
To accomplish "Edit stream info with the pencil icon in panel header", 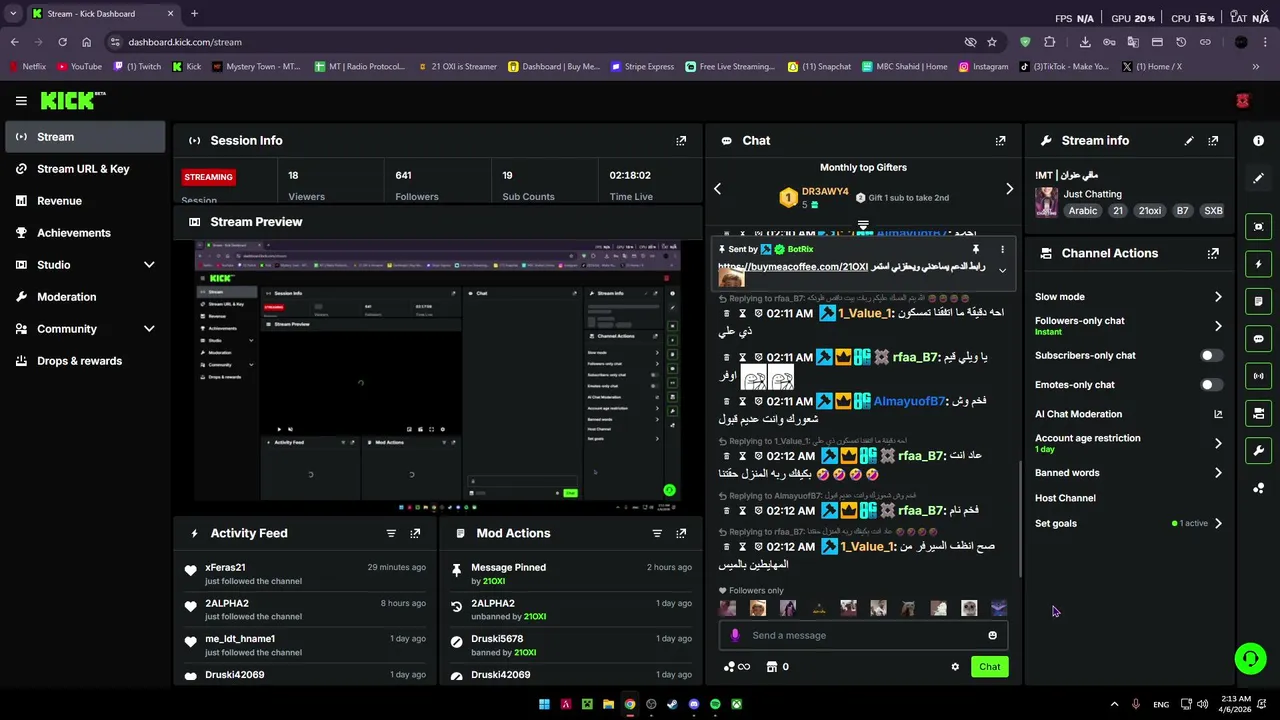I will [1189, 141].
